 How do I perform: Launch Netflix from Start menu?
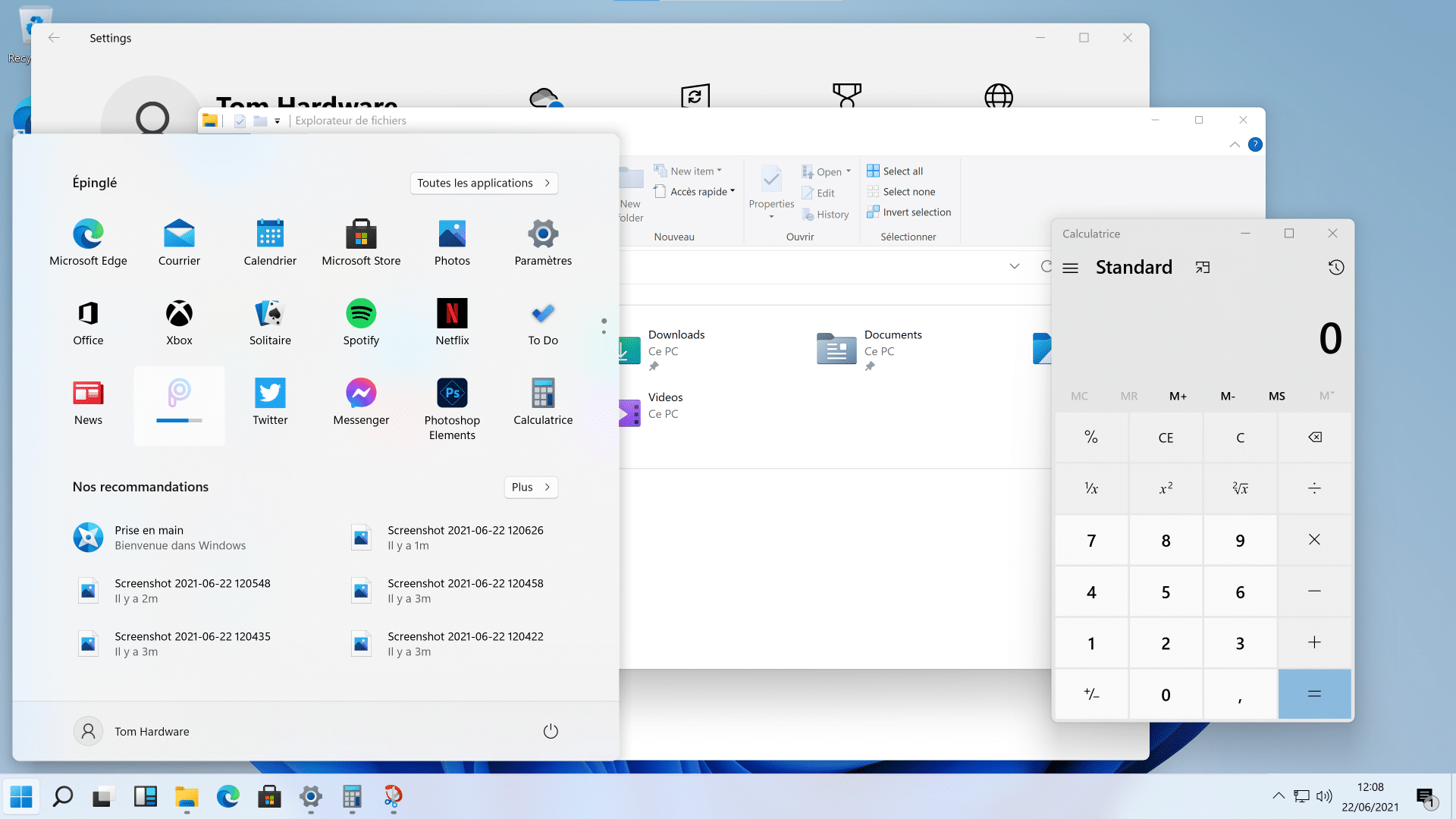[x=452, y=322]
